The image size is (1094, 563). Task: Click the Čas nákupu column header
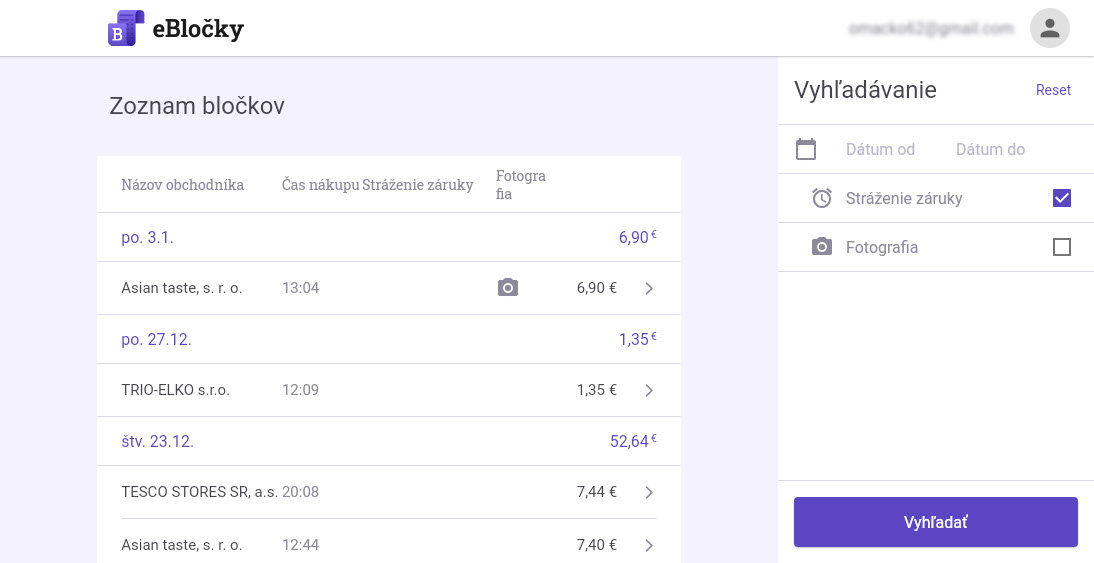(320, 185)
